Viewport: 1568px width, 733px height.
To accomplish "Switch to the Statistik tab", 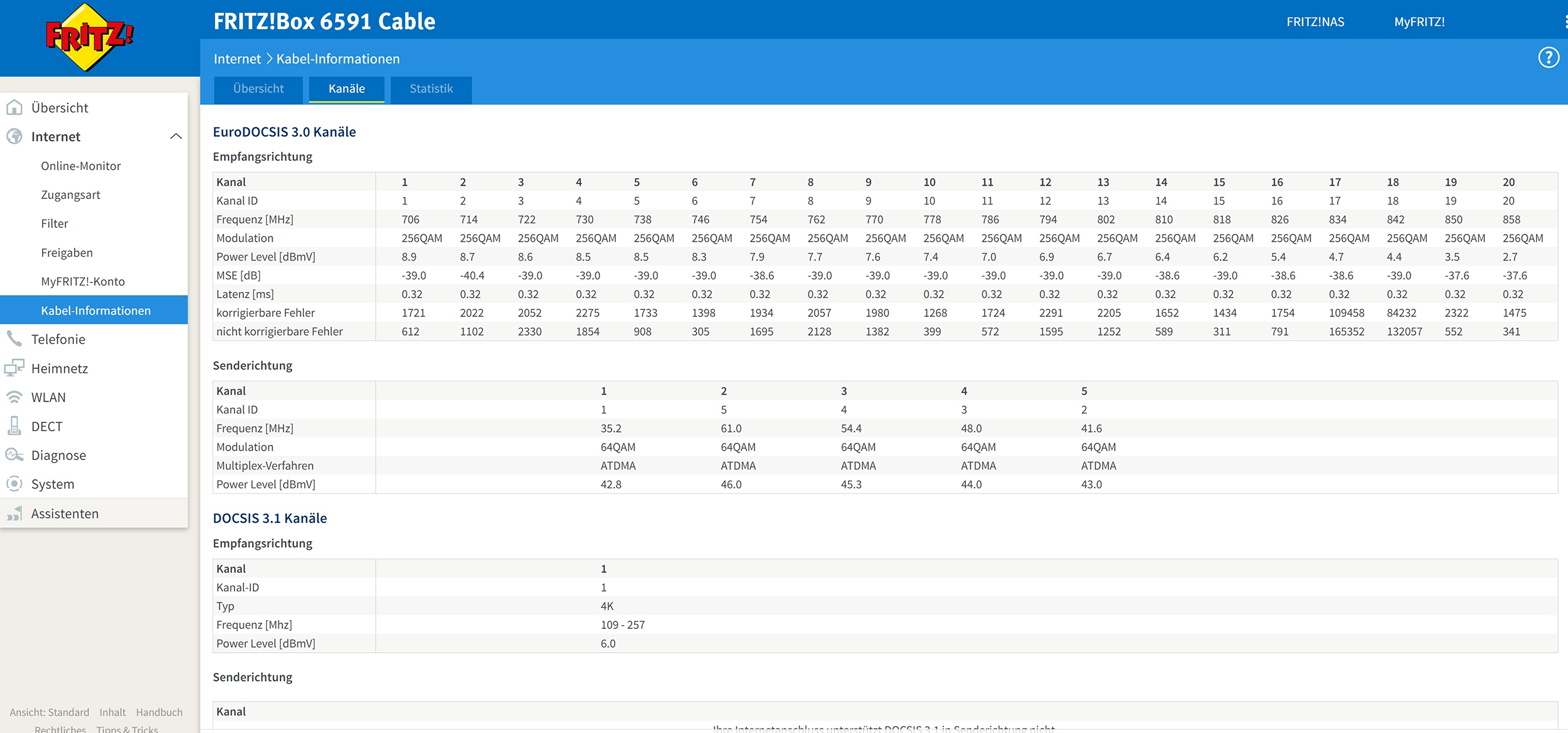I will (431, 89).
